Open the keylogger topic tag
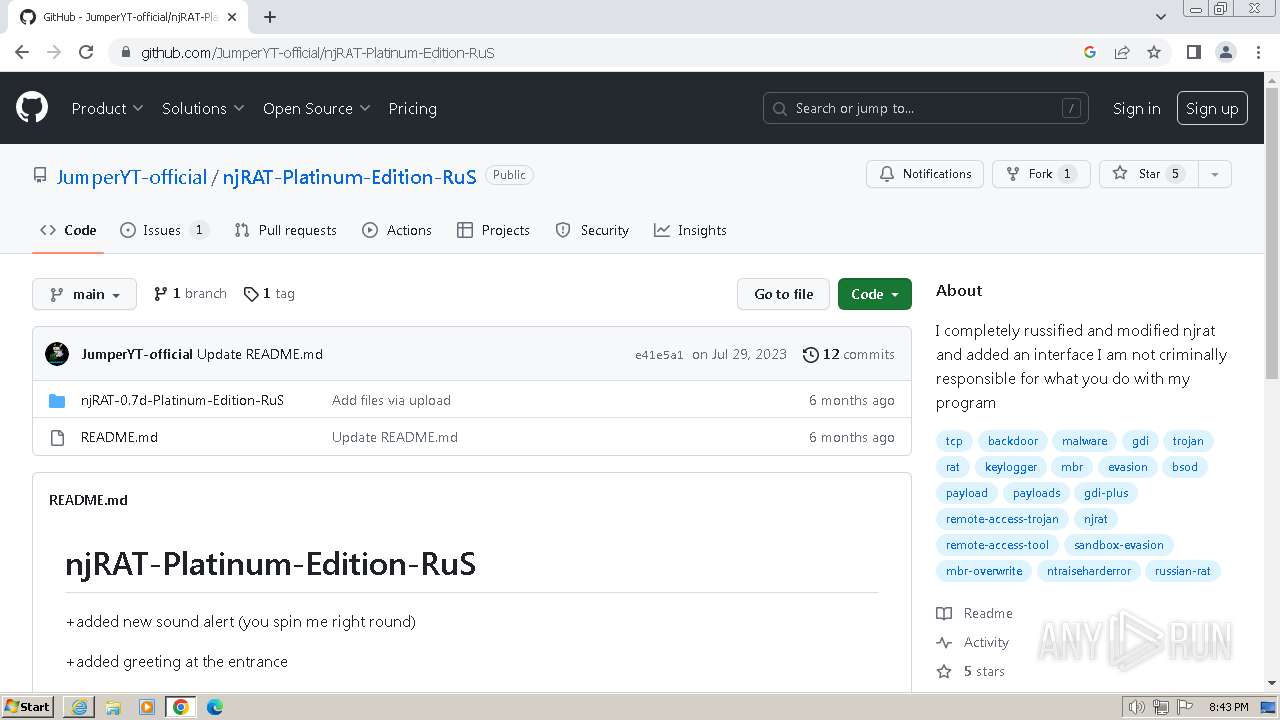Viewport: 1280px width, 720px height. click(1010, 467)
